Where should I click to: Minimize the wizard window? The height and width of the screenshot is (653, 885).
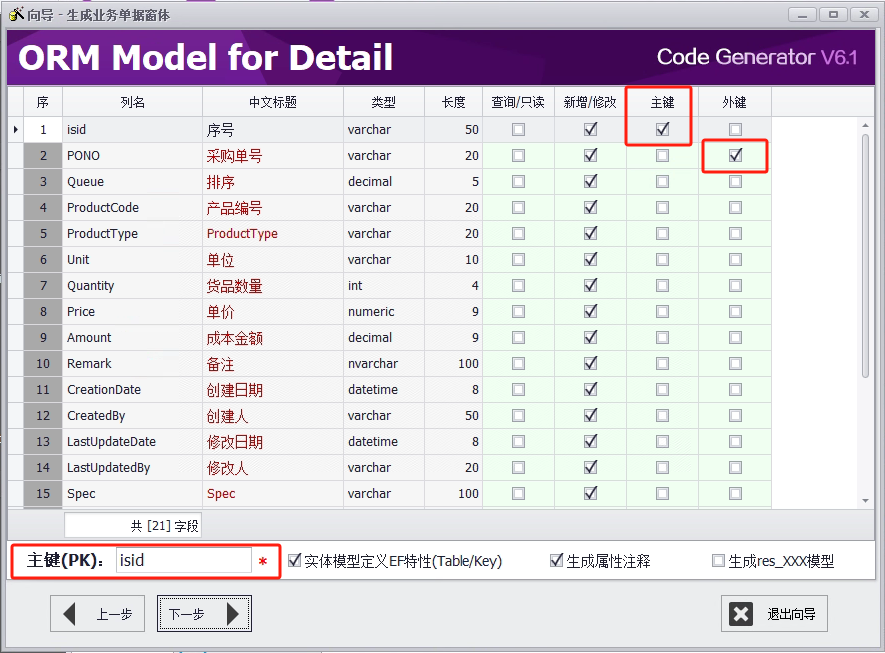[802, 15]
